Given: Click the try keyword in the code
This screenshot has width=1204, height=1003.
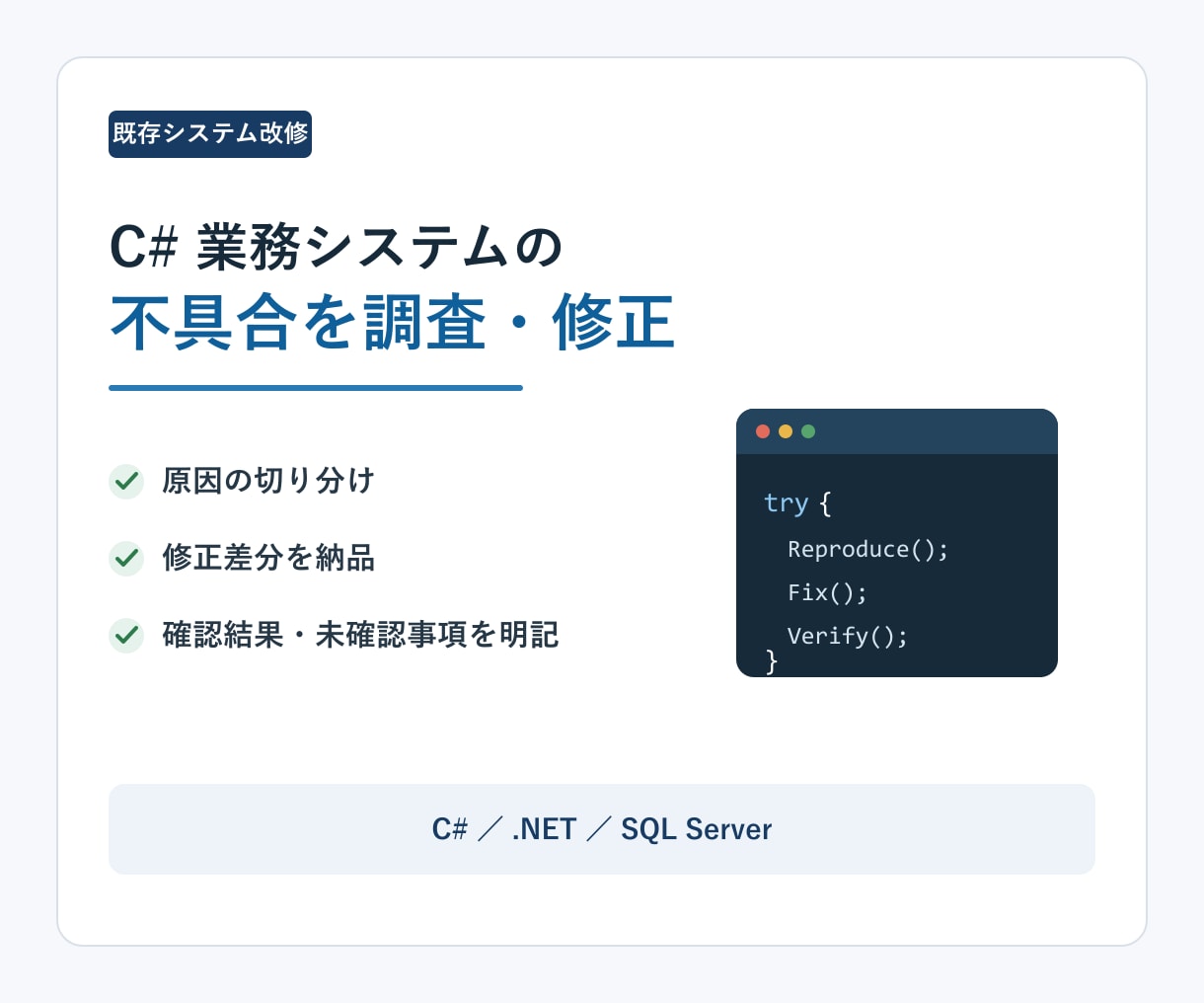Looking at the screenshot, I should coord(786,503).
